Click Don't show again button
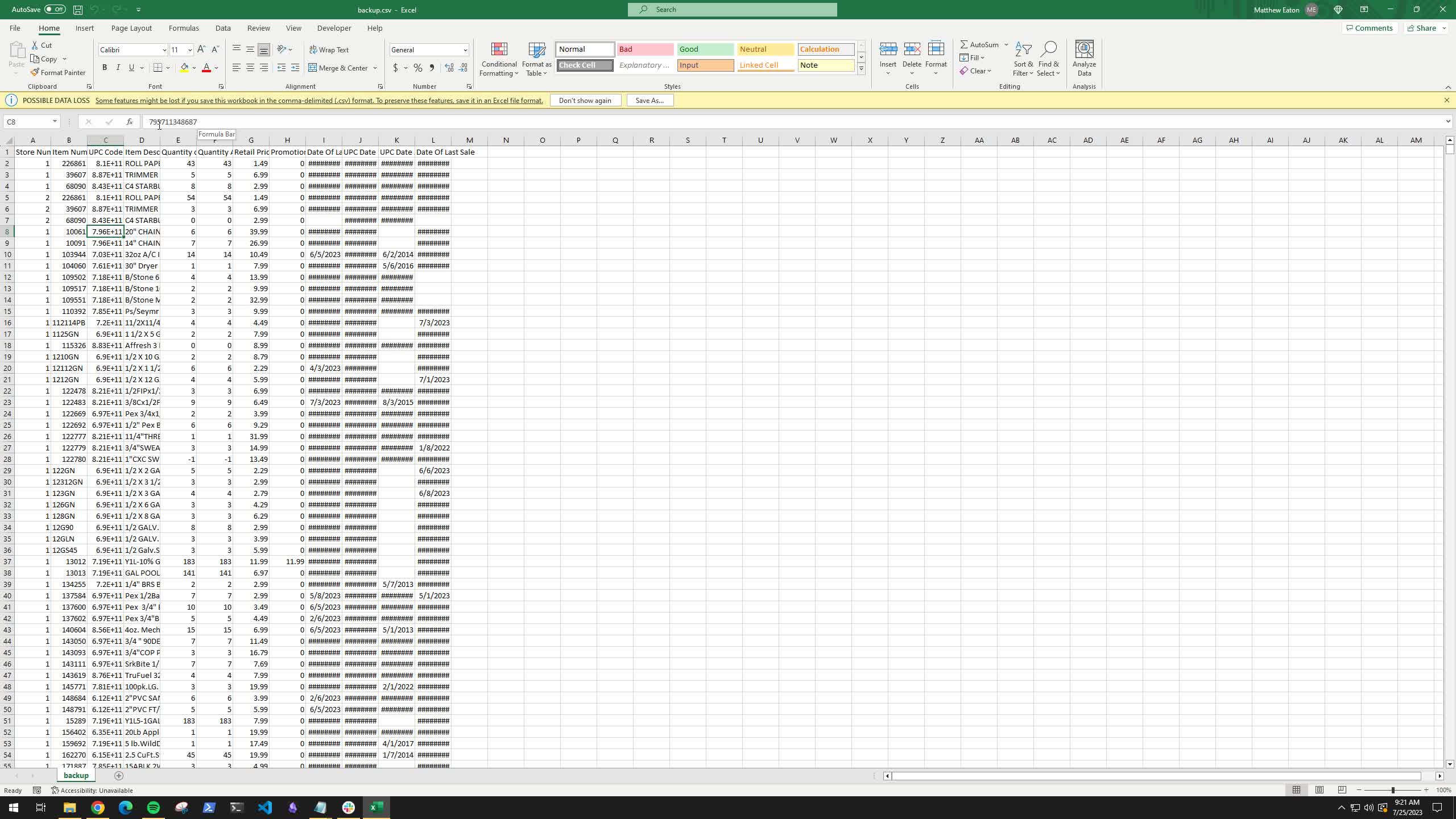Image resolution: width=1456 pixels, height=819 pixels. click(585, 101)
